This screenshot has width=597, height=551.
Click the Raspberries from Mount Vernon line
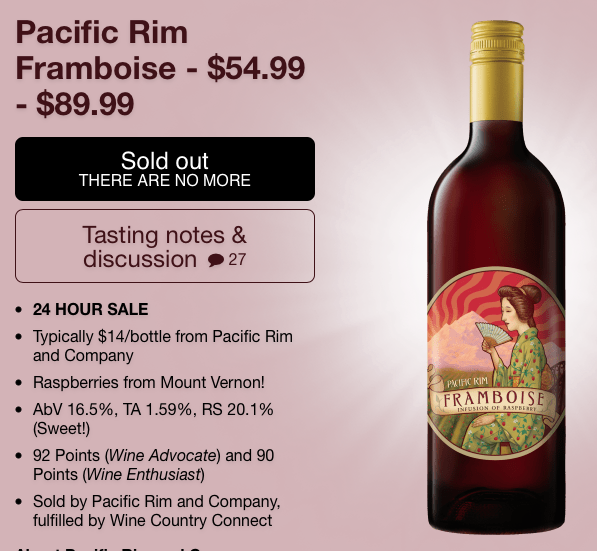[148, 382]
